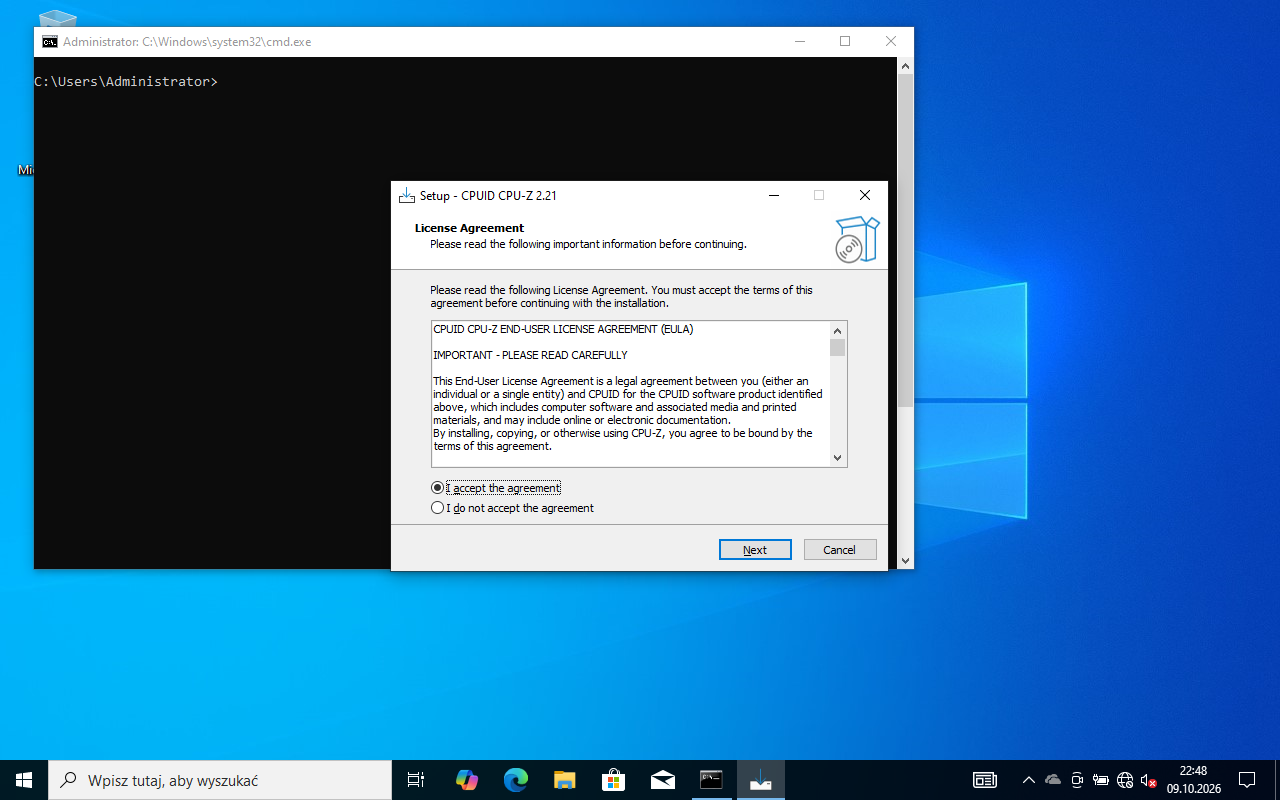Click the 'License Agreement' heading text
This screenshot has height=800, width=1280.
[x=469, y=228]
